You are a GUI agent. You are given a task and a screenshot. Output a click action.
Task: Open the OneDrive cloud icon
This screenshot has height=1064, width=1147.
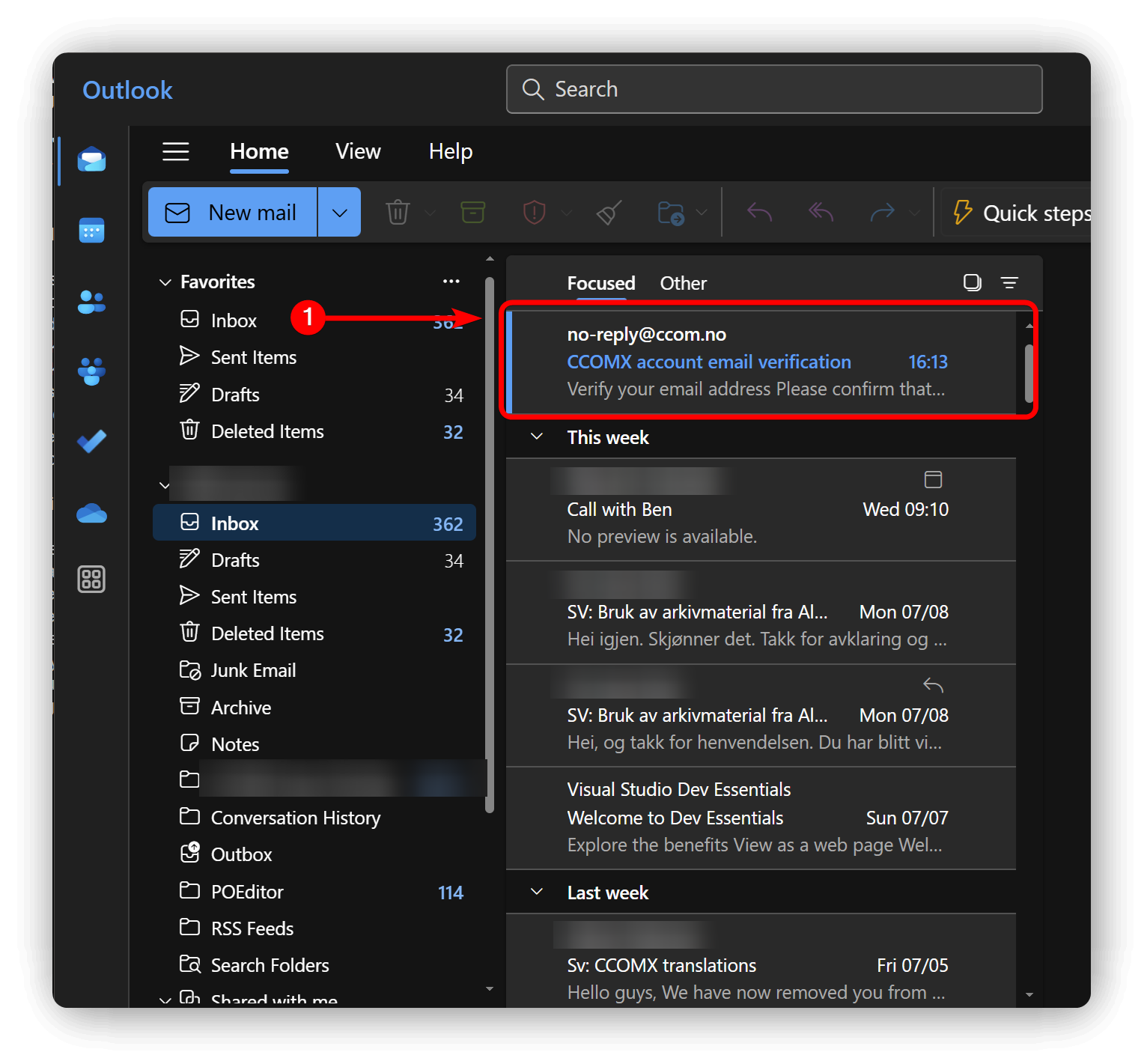91,513
